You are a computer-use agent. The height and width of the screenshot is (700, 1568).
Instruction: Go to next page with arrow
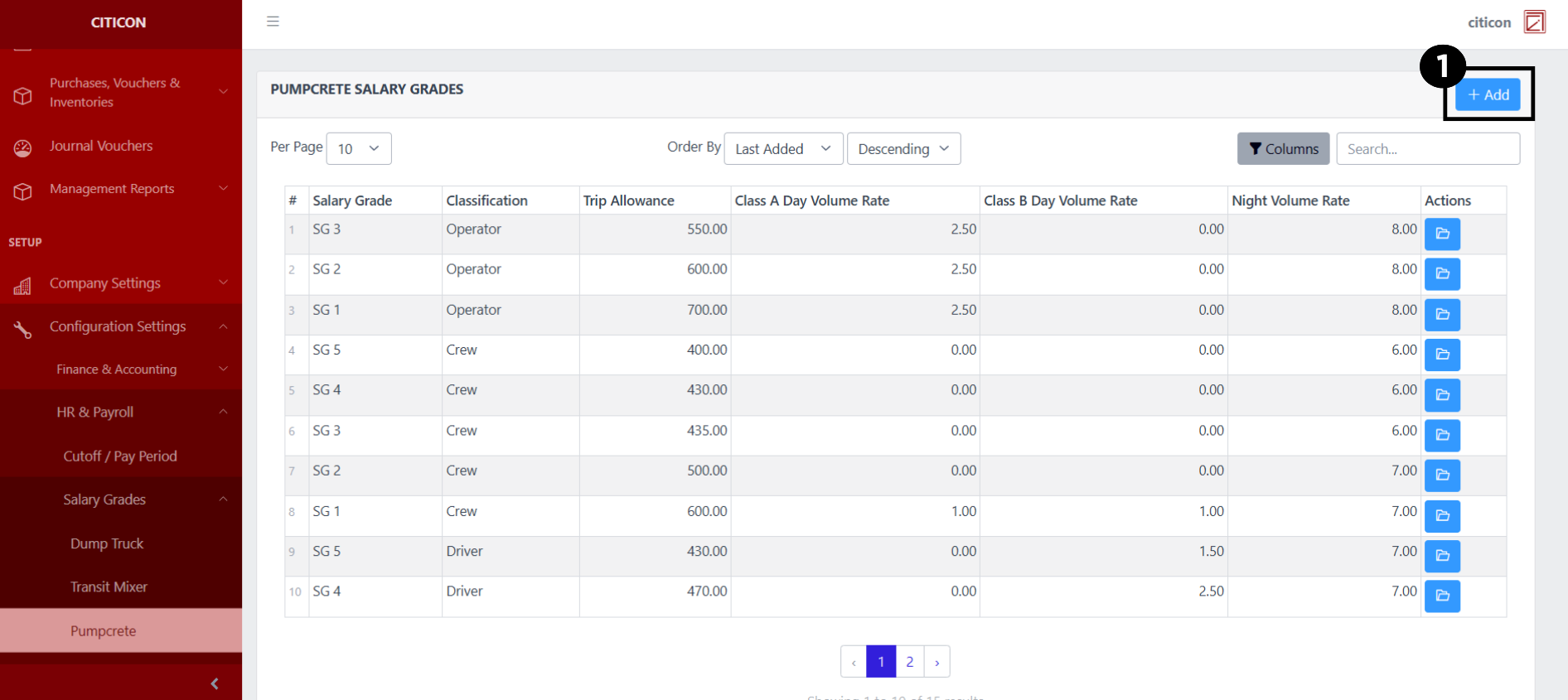936,661
